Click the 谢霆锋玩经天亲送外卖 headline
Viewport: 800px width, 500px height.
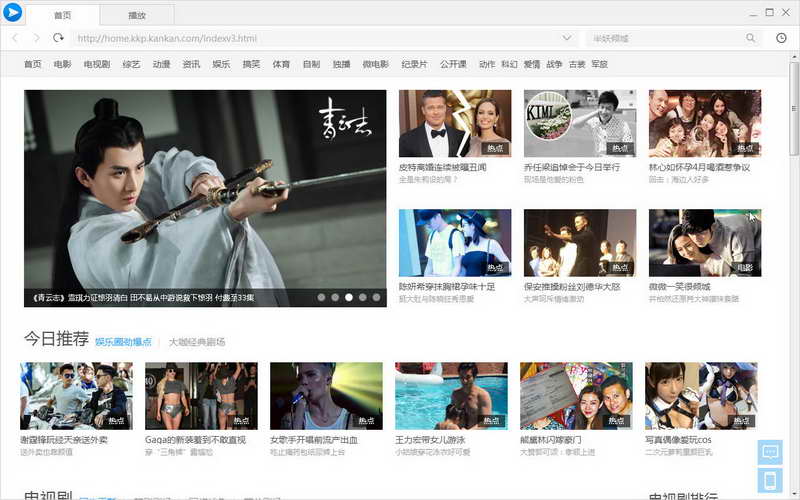pos(64,440)
